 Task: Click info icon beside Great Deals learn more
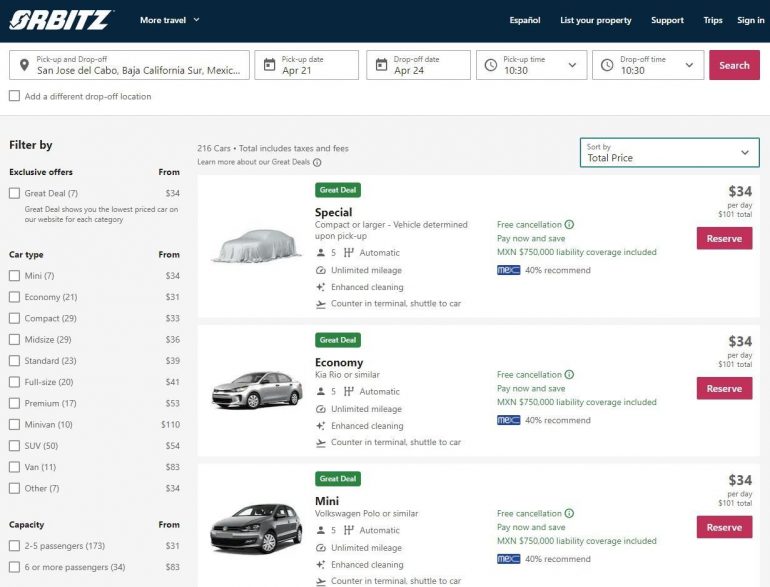pos(317,162)
